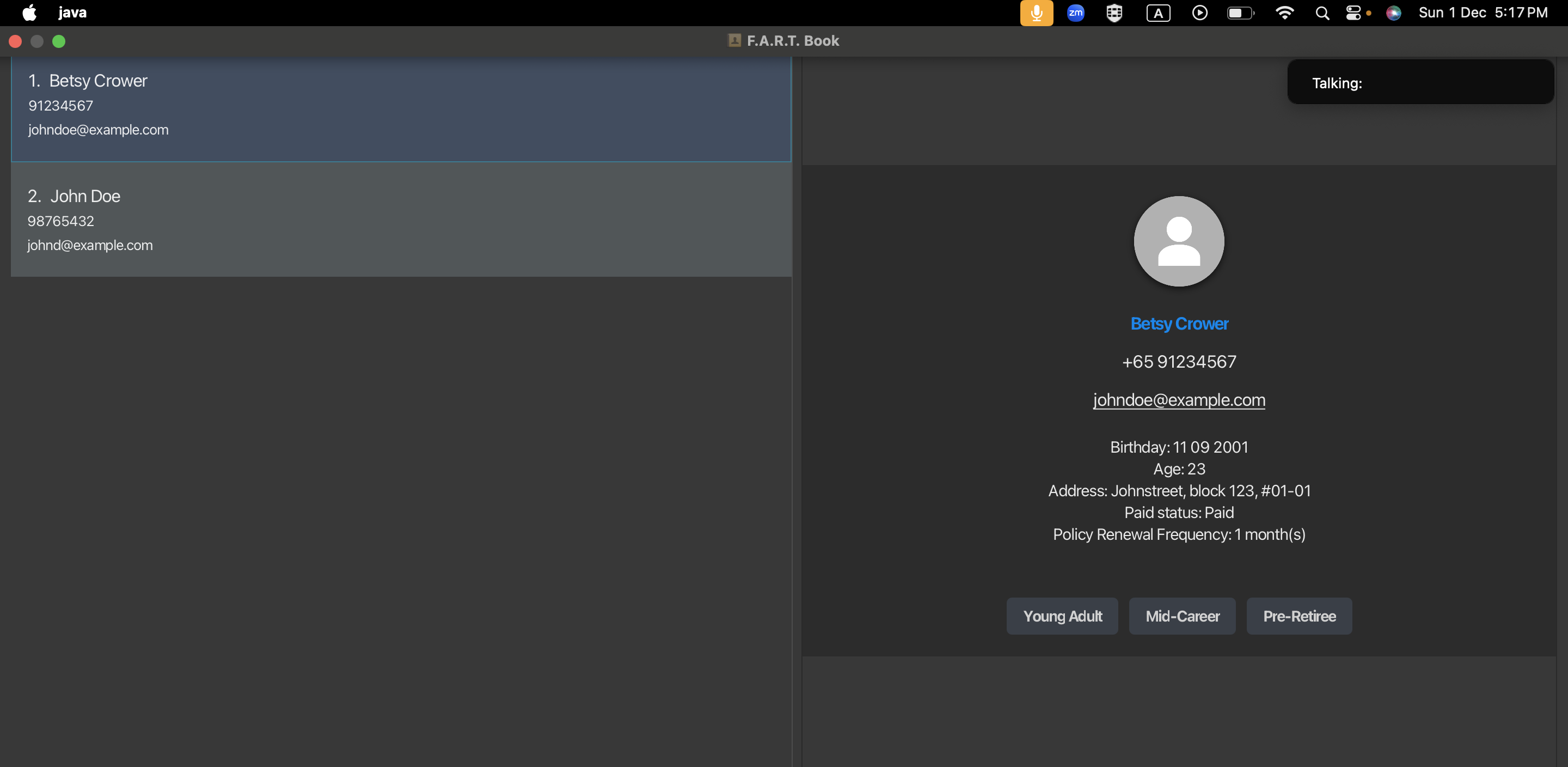Image resolution: width=1568 pixels, height=767 pixels.
Task: Click the battery status icon
Action: [x=1240, y=13]
